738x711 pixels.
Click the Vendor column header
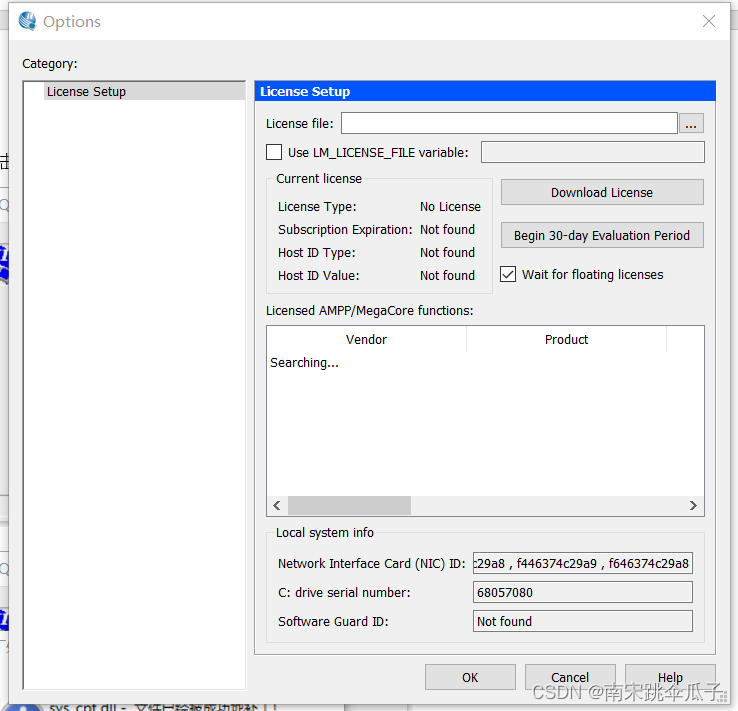click(366, 339)
